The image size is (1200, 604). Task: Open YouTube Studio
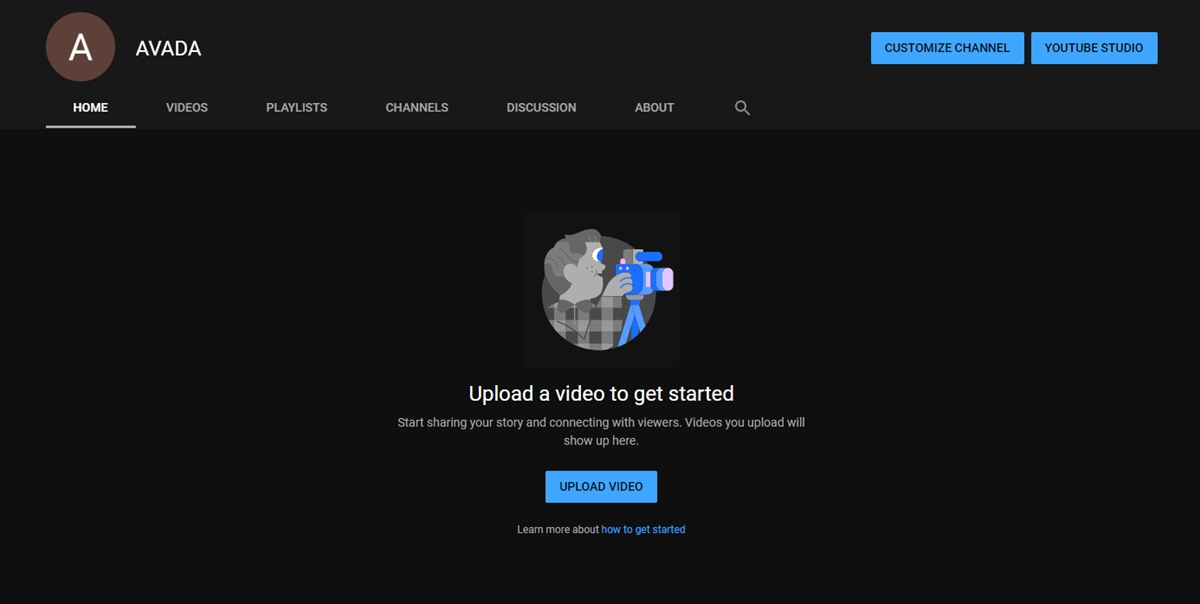(1094, 48)
